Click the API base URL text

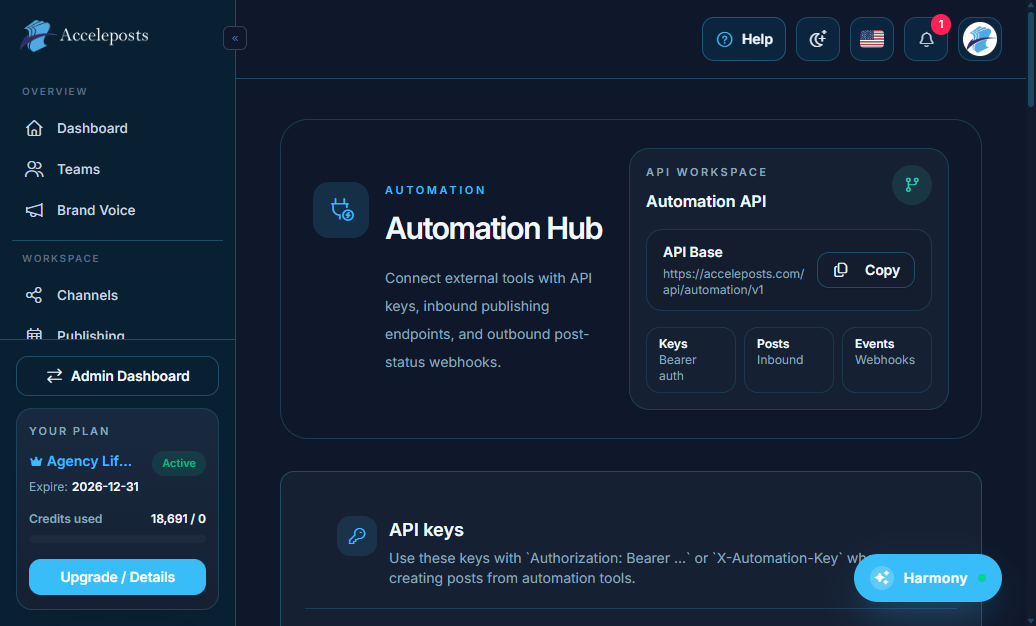coord(733,282)
